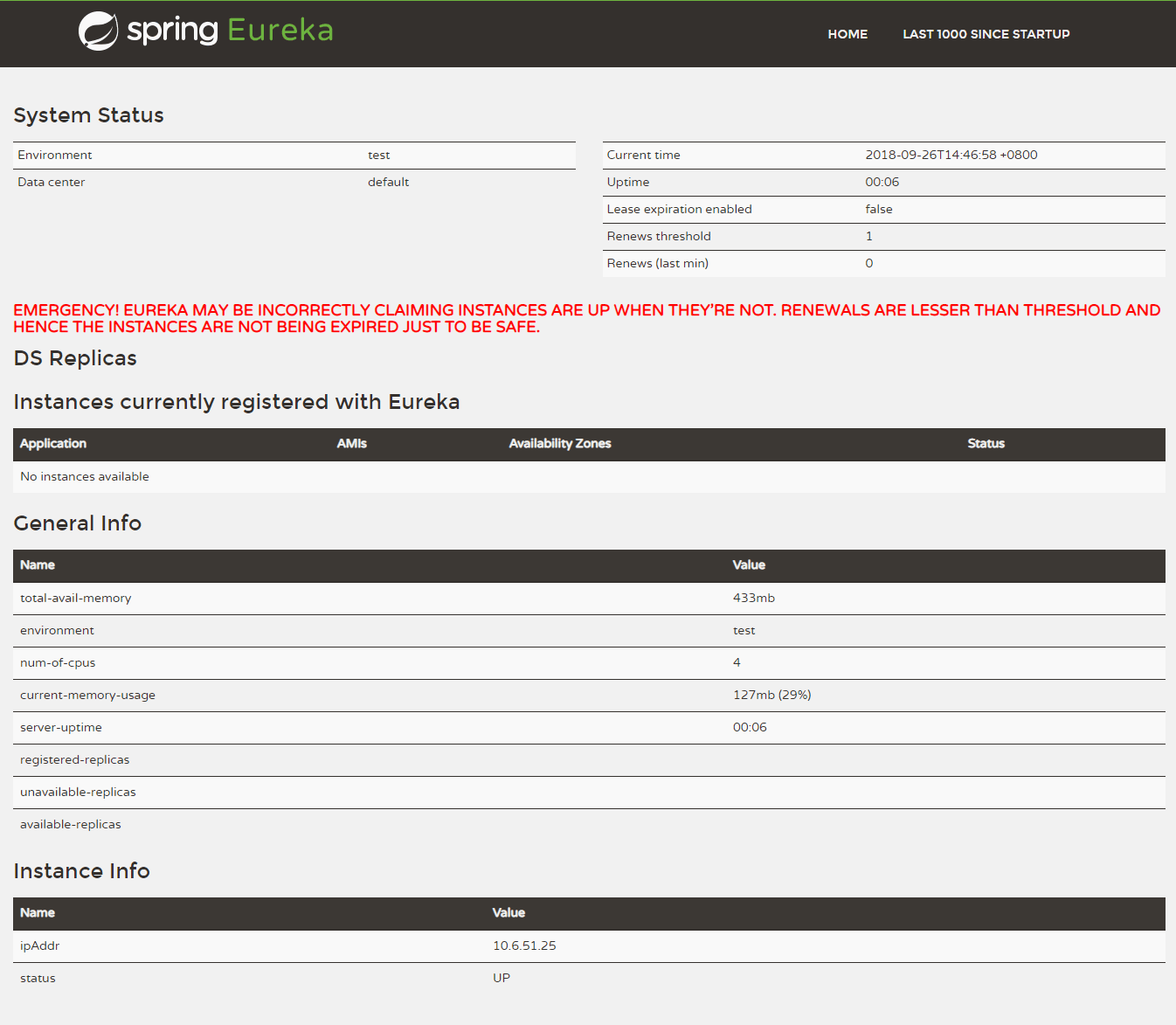The height and width of the screenshot is (1025, 1176).
Task: Click the test value in General Info
Action: (x=744, y=631)
